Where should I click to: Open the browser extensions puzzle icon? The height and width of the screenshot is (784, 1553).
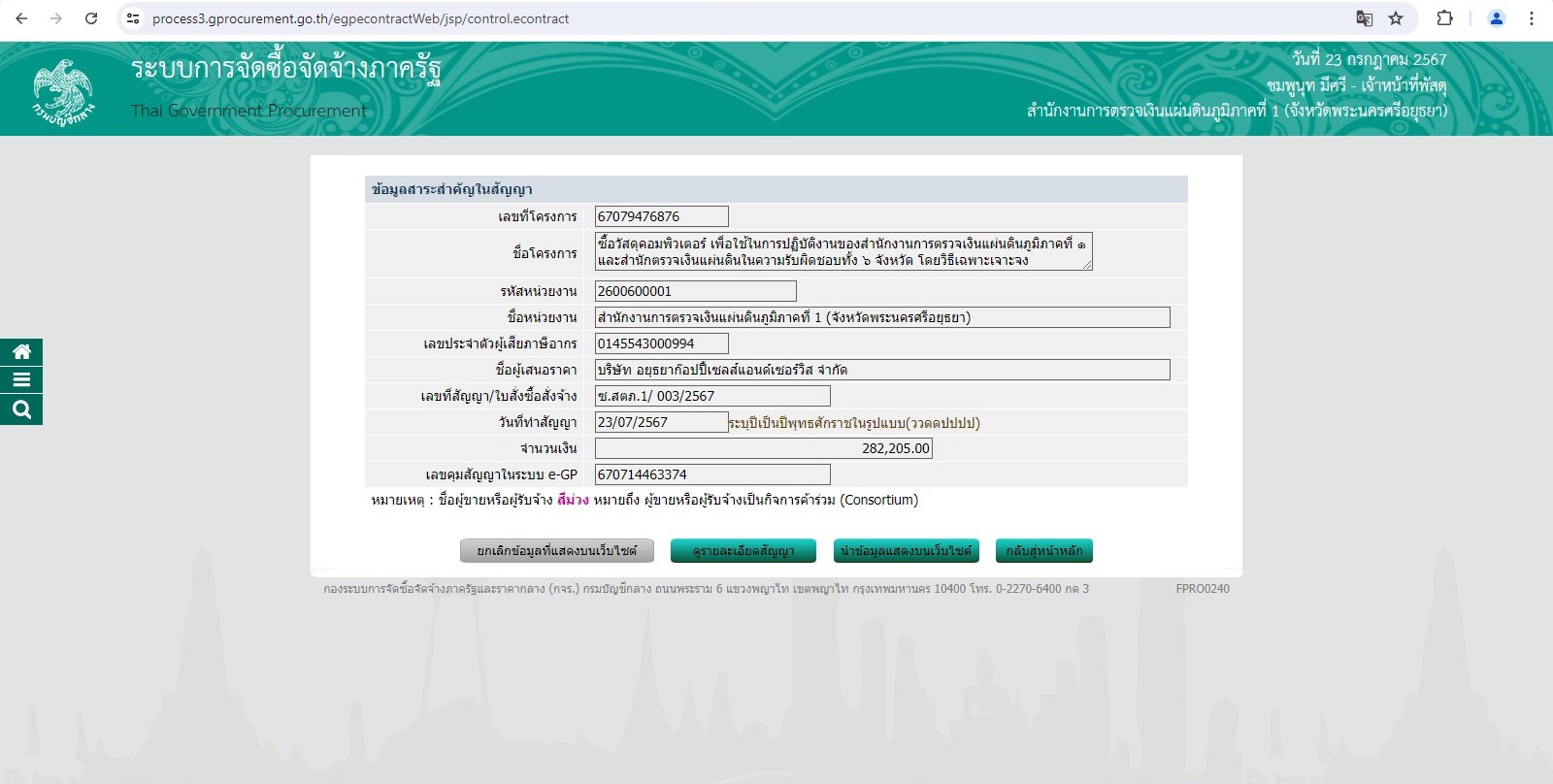click(1444, 18)
